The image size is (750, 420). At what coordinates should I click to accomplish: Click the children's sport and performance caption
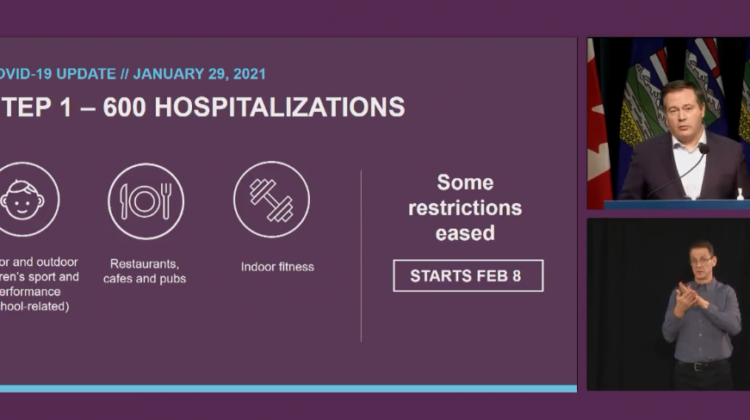pos(39,284)
